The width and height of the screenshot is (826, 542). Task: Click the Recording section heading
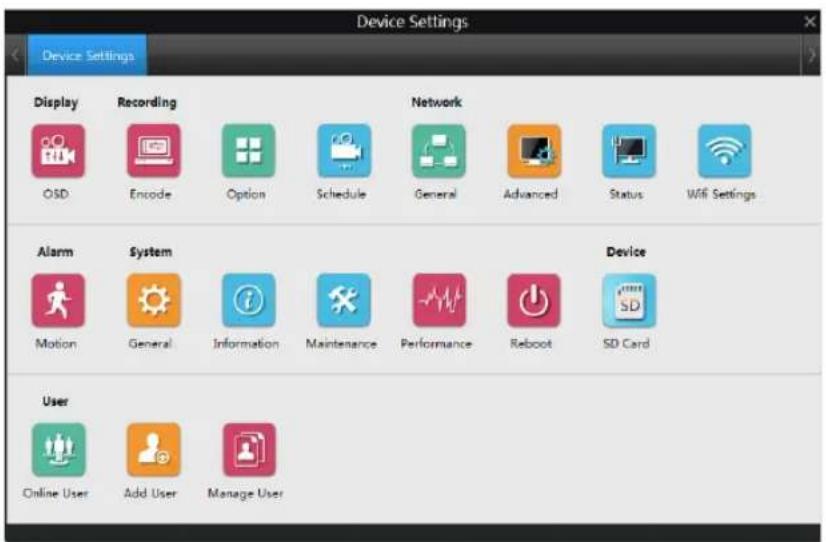[147, 102]
